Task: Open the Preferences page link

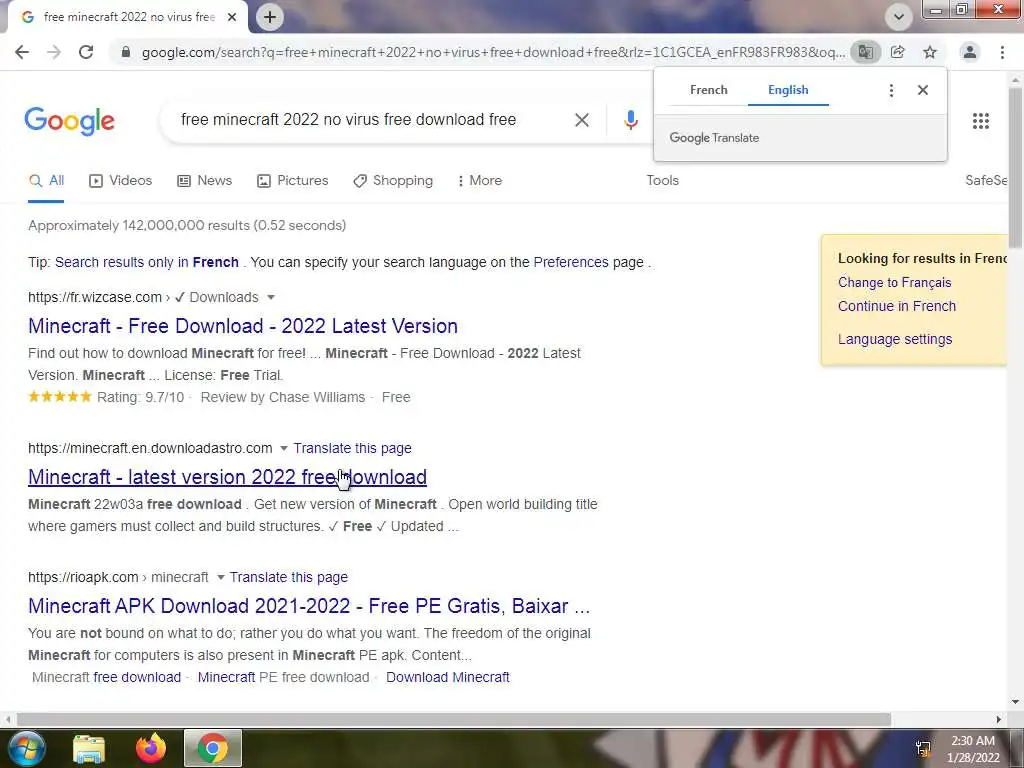Action: click(571, 262)
